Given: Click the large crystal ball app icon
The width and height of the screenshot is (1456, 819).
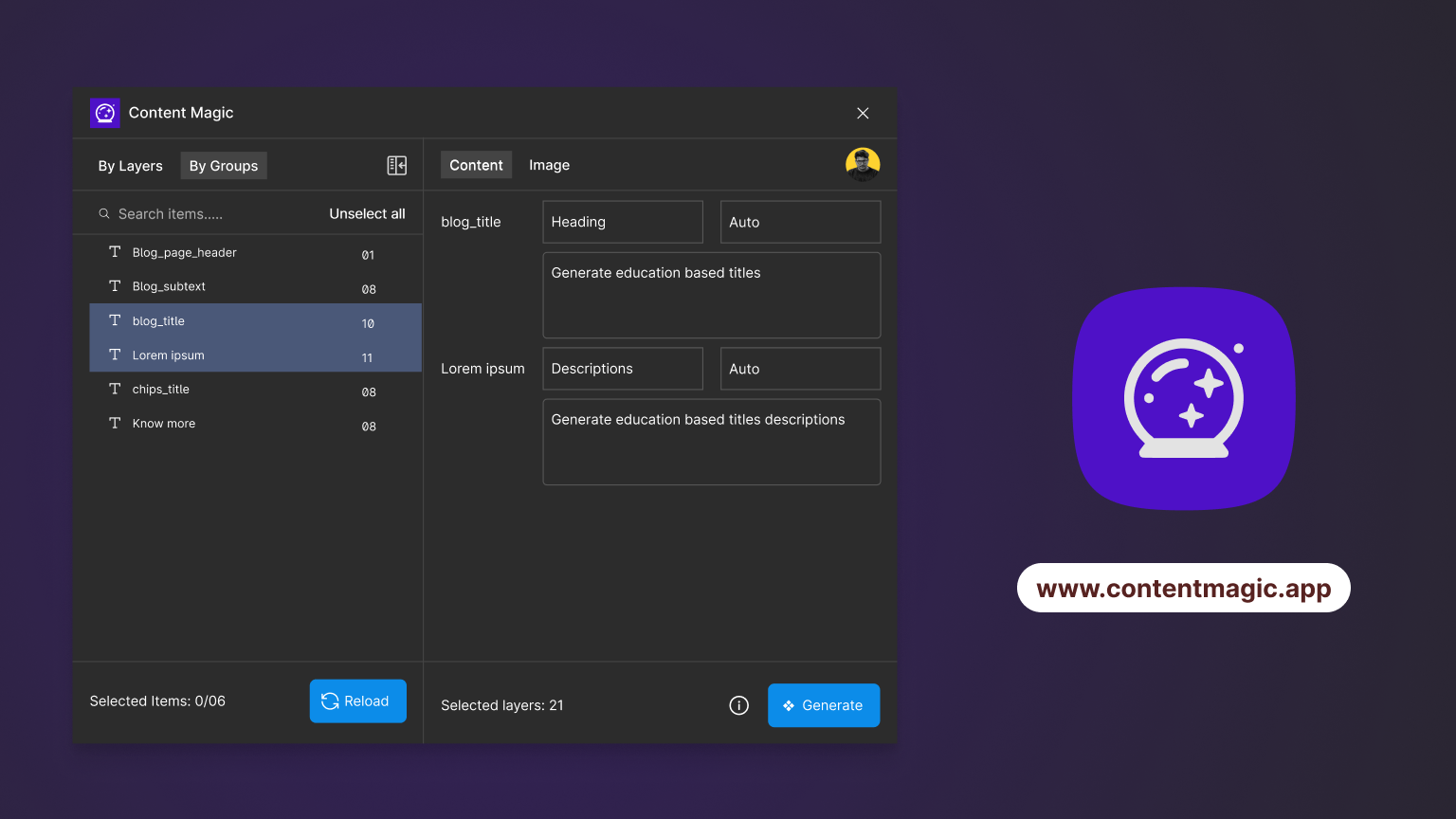Looking at the screenshot, I should point(1184,398).
